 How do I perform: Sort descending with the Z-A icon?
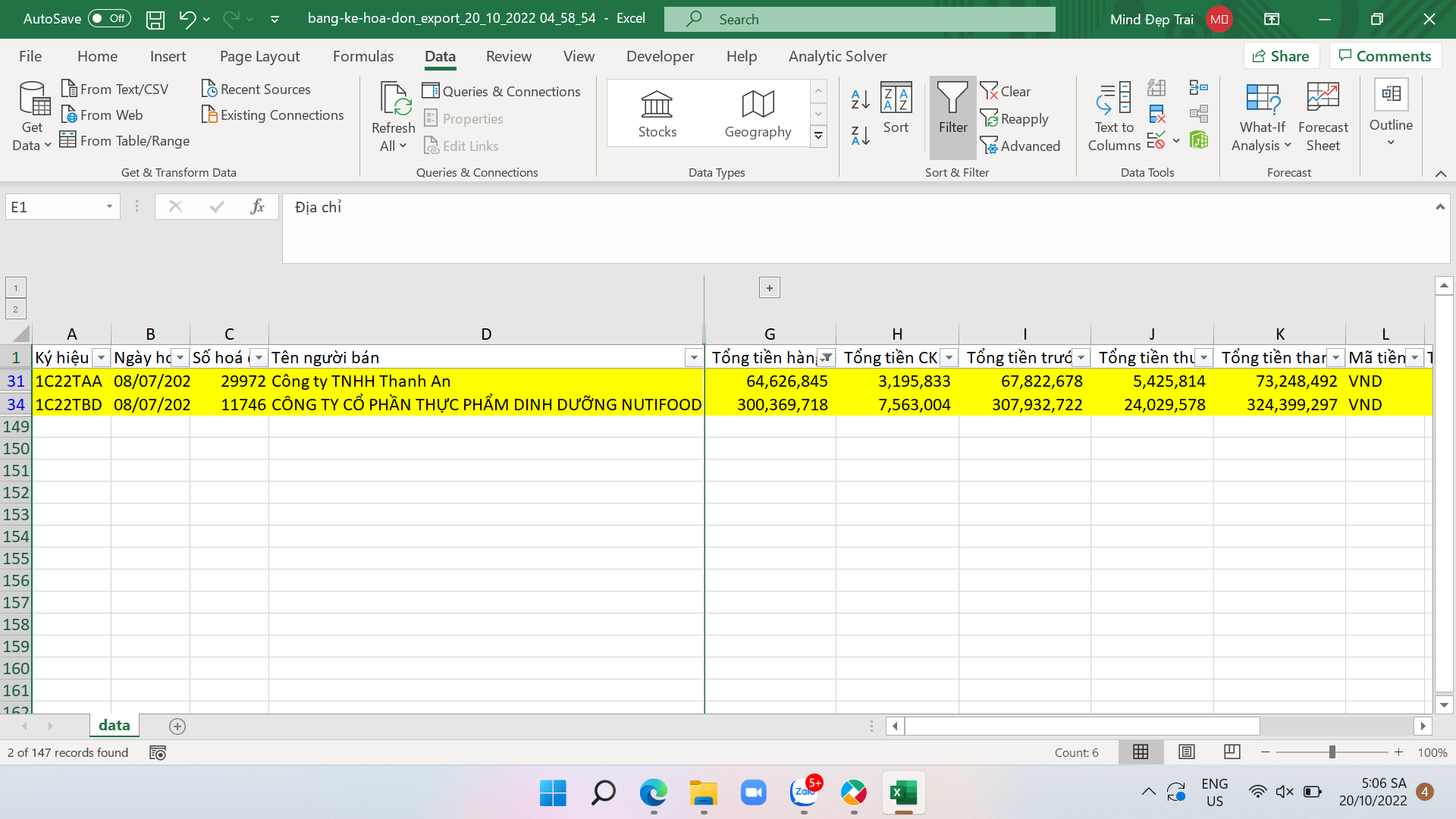pyautogui.click(x=860, y=136)
